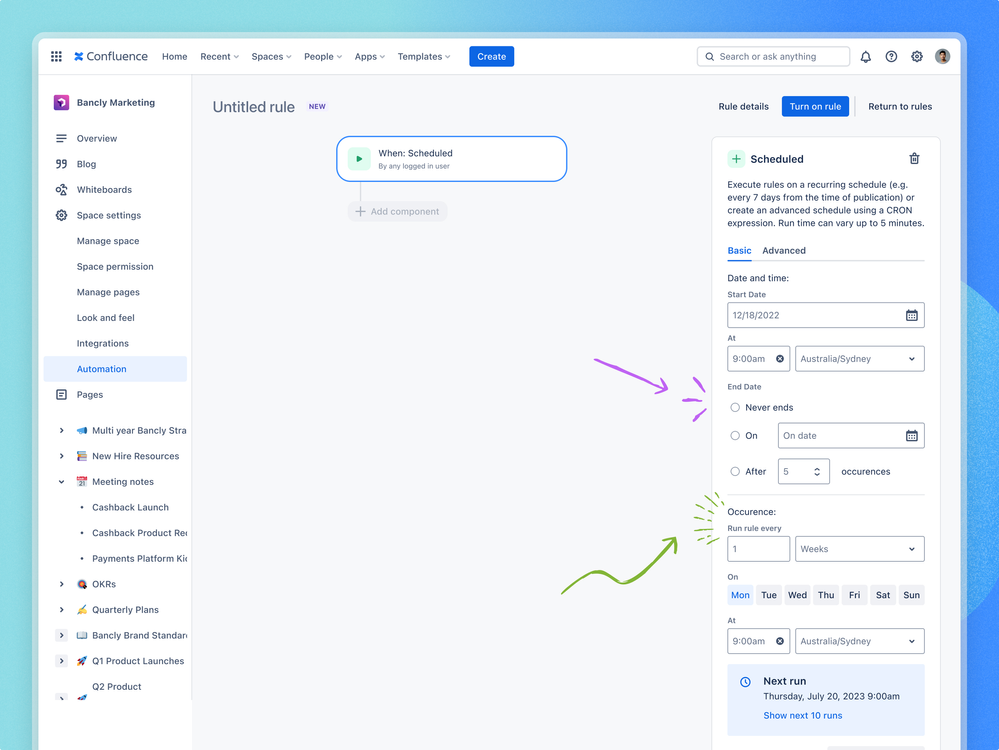Open Automation in sidebar
This screenshot has height=750, width=999.
tap(115, 369)
